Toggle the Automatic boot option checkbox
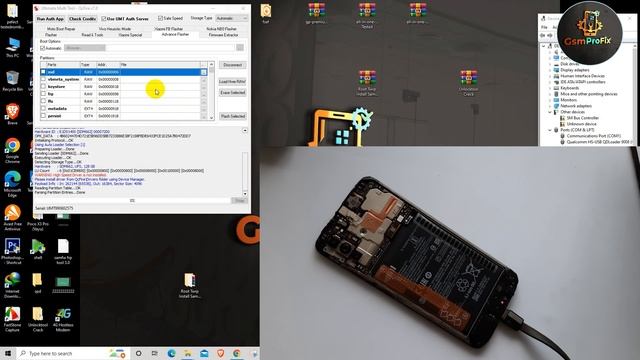Viewport: 640px width, 360px height. (x=42, y=48)
